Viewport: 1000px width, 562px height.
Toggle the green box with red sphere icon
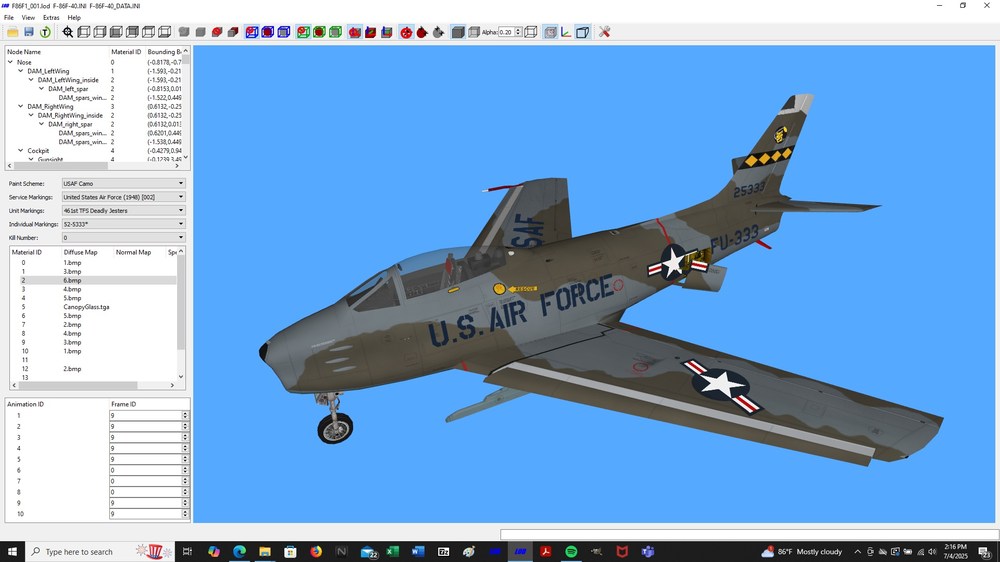303,32
